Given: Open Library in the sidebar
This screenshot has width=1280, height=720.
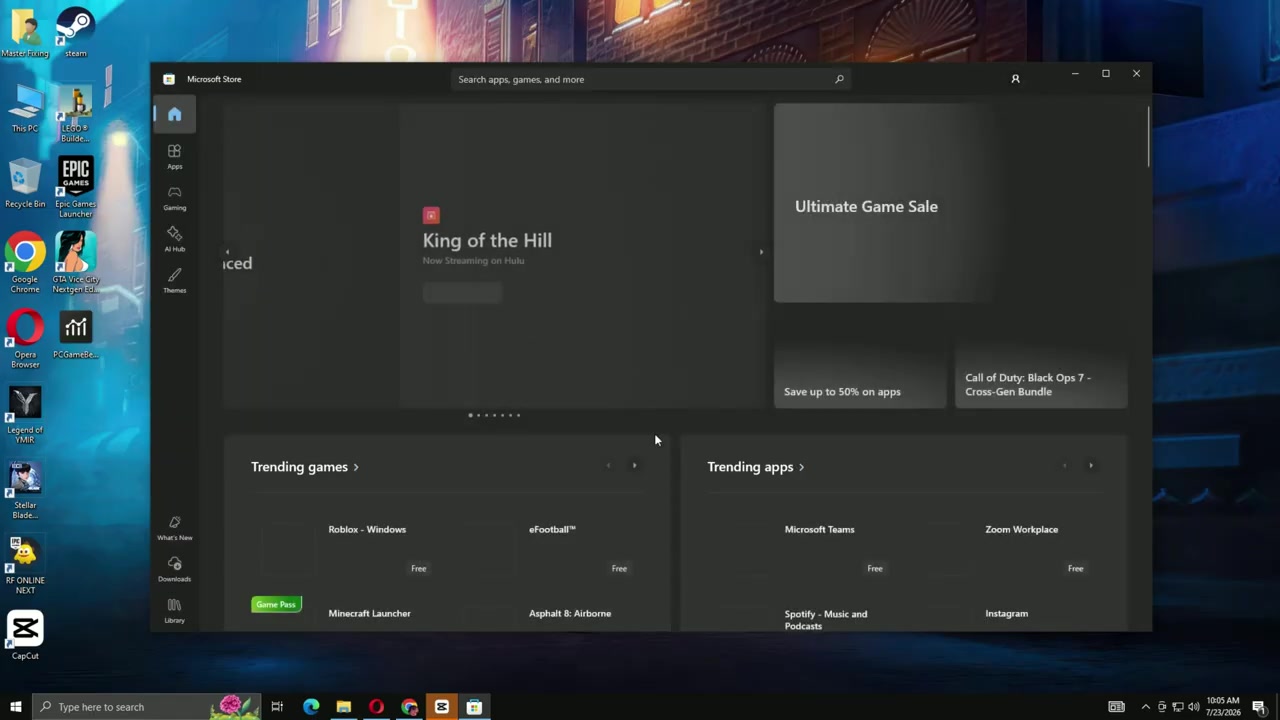Looking at the screenshot, I should click(174, 610).
